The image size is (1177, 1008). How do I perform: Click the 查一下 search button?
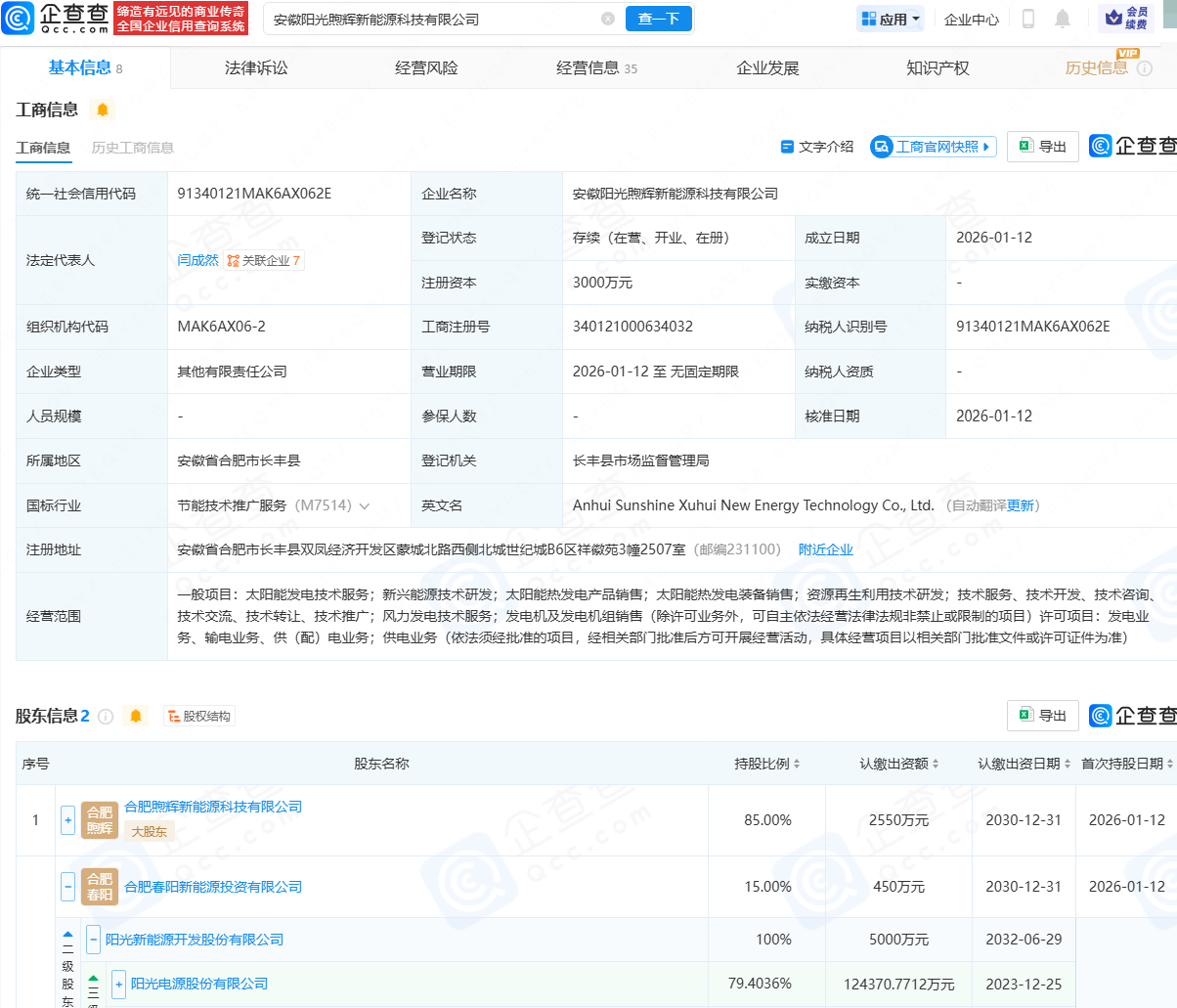pos(658,19)
